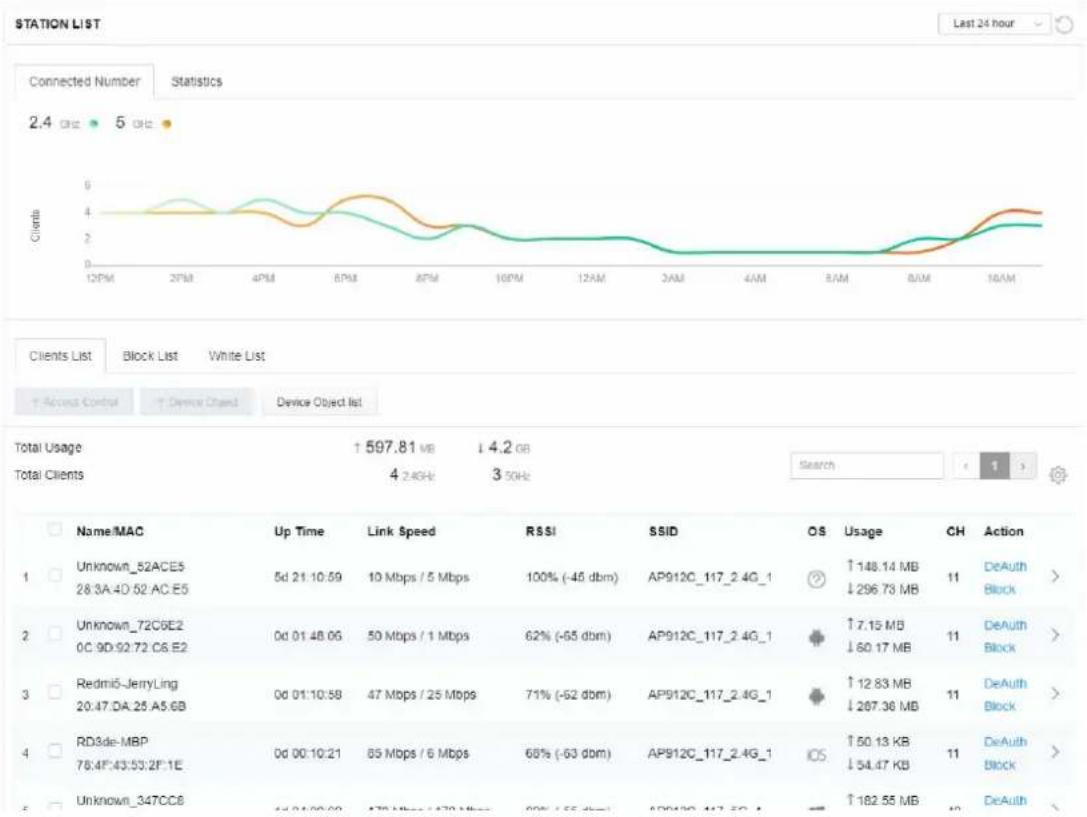This screenshot has height=817, width=1087.
Task: Tick the select-all checkbox in table header
Action: (54, 529)
